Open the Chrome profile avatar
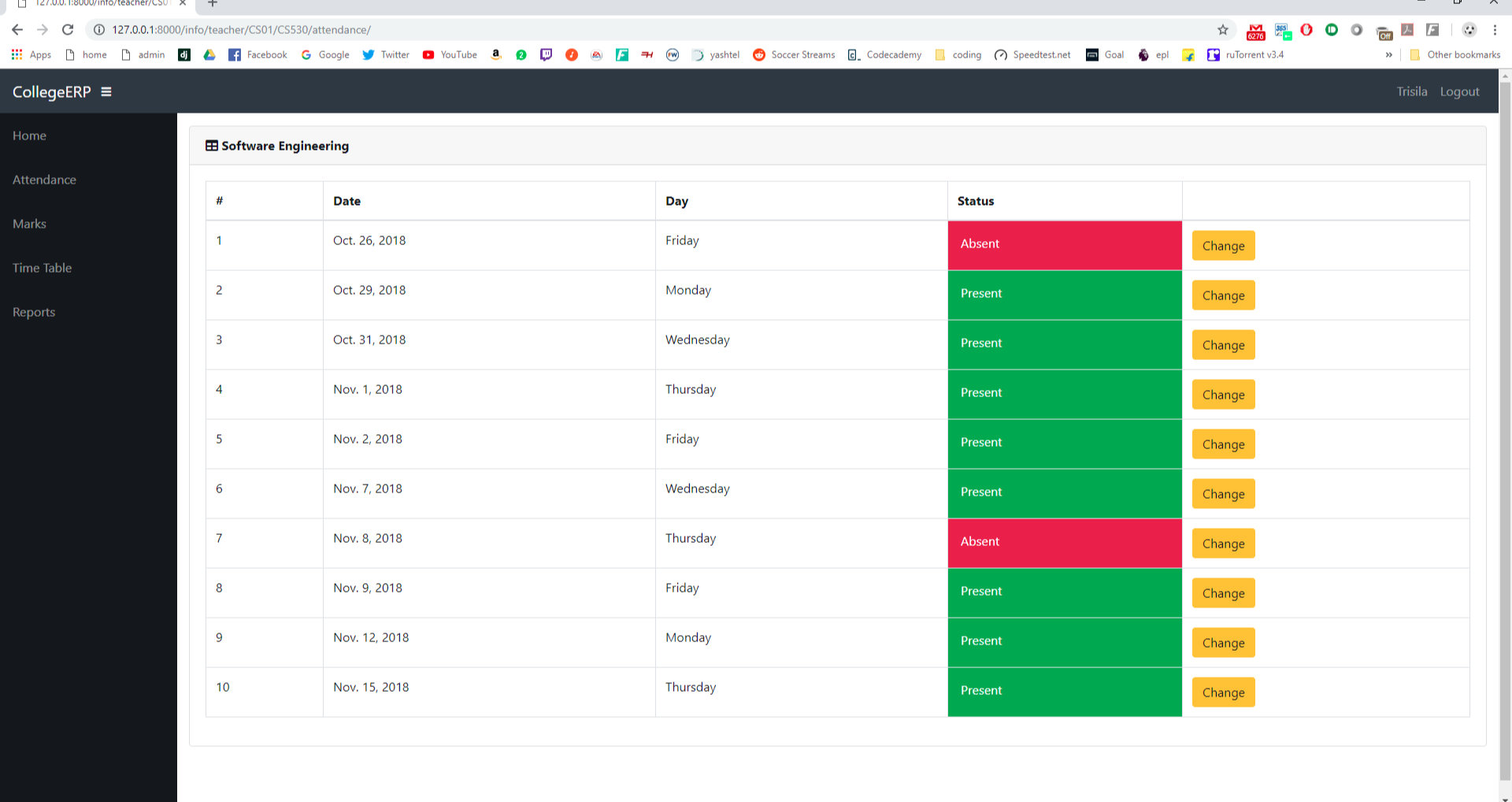 pyautogui.click(x=1469, y=30)
